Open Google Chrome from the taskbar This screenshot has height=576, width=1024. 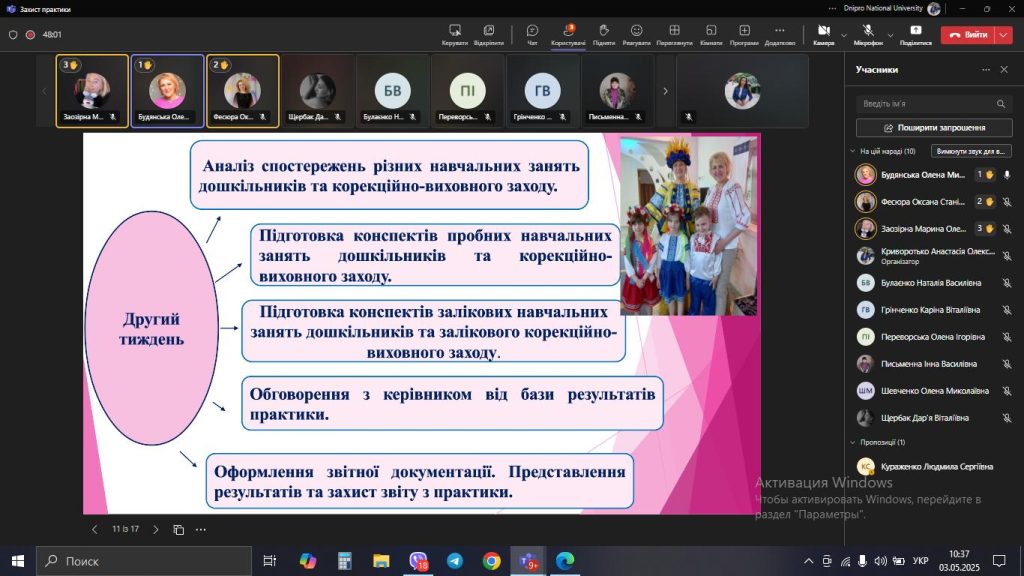click(492, 561)
